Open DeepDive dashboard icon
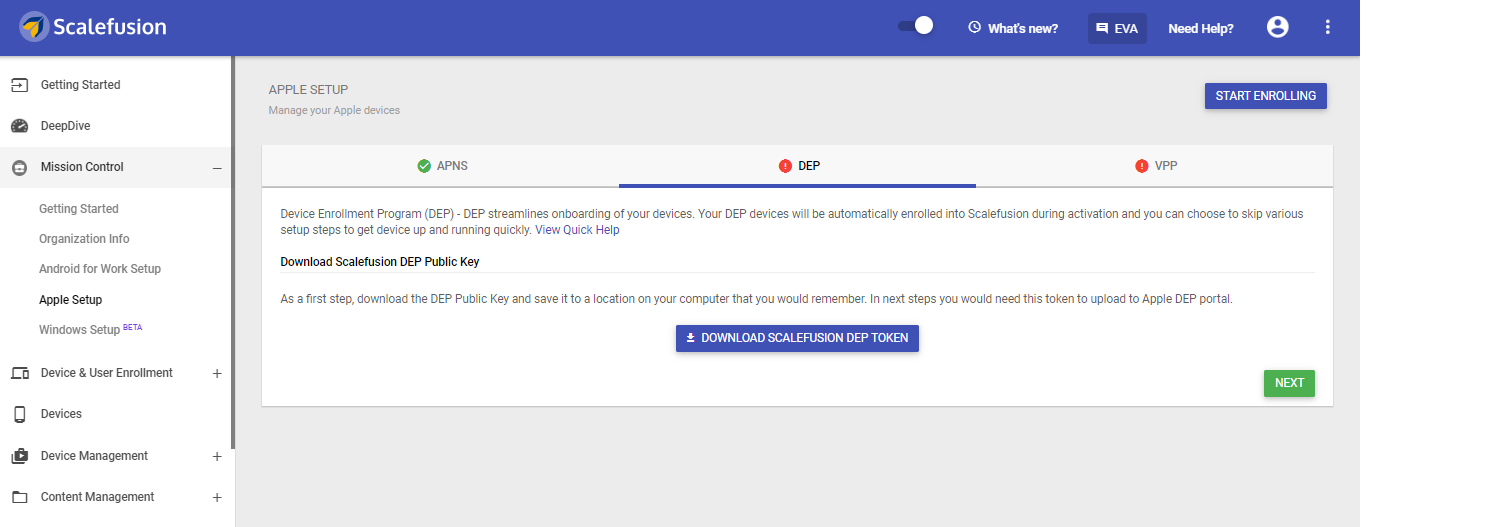Image resolution: width=1497 pixels, height=527 pixels. point(19,126)
